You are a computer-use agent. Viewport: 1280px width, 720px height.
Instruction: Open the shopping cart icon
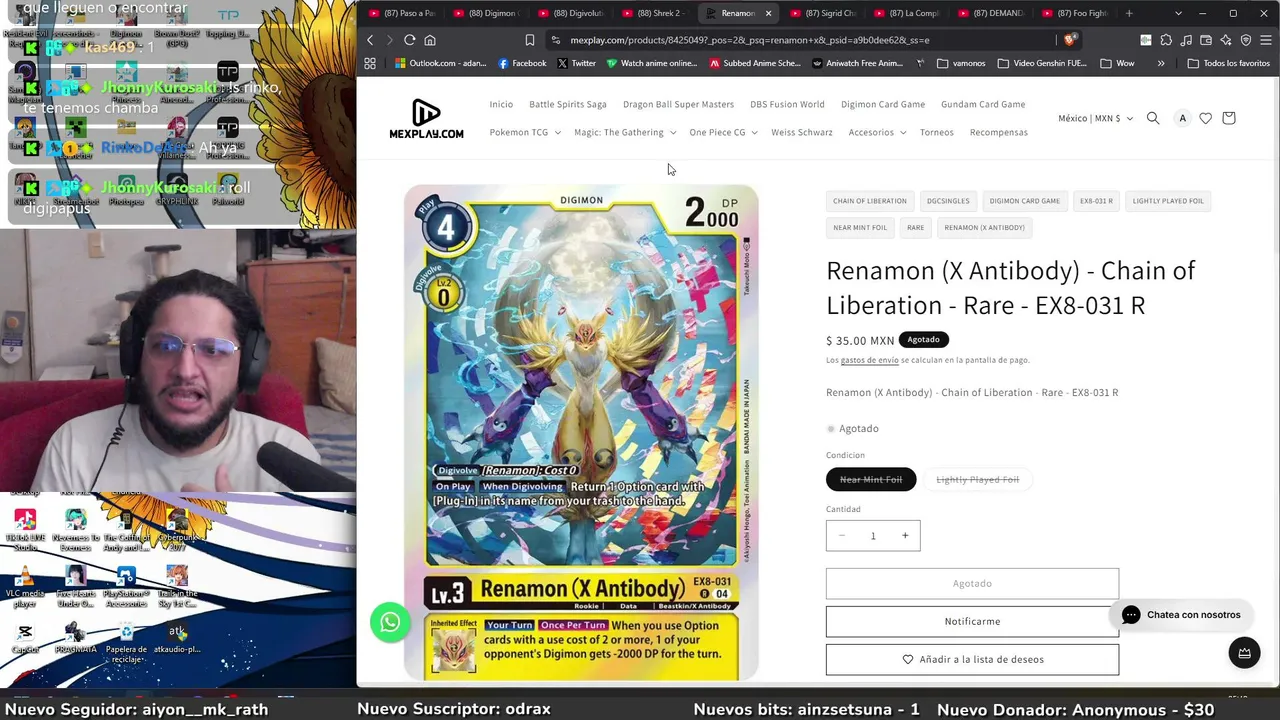[1229, 118]
